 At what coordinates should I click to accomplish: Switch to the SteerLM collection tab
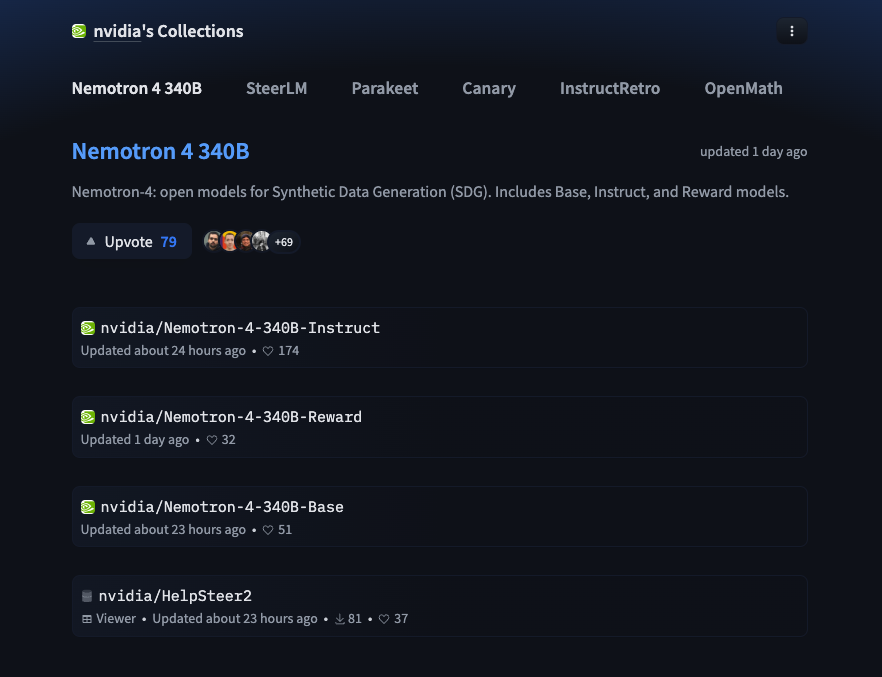[x=277, y=88]
